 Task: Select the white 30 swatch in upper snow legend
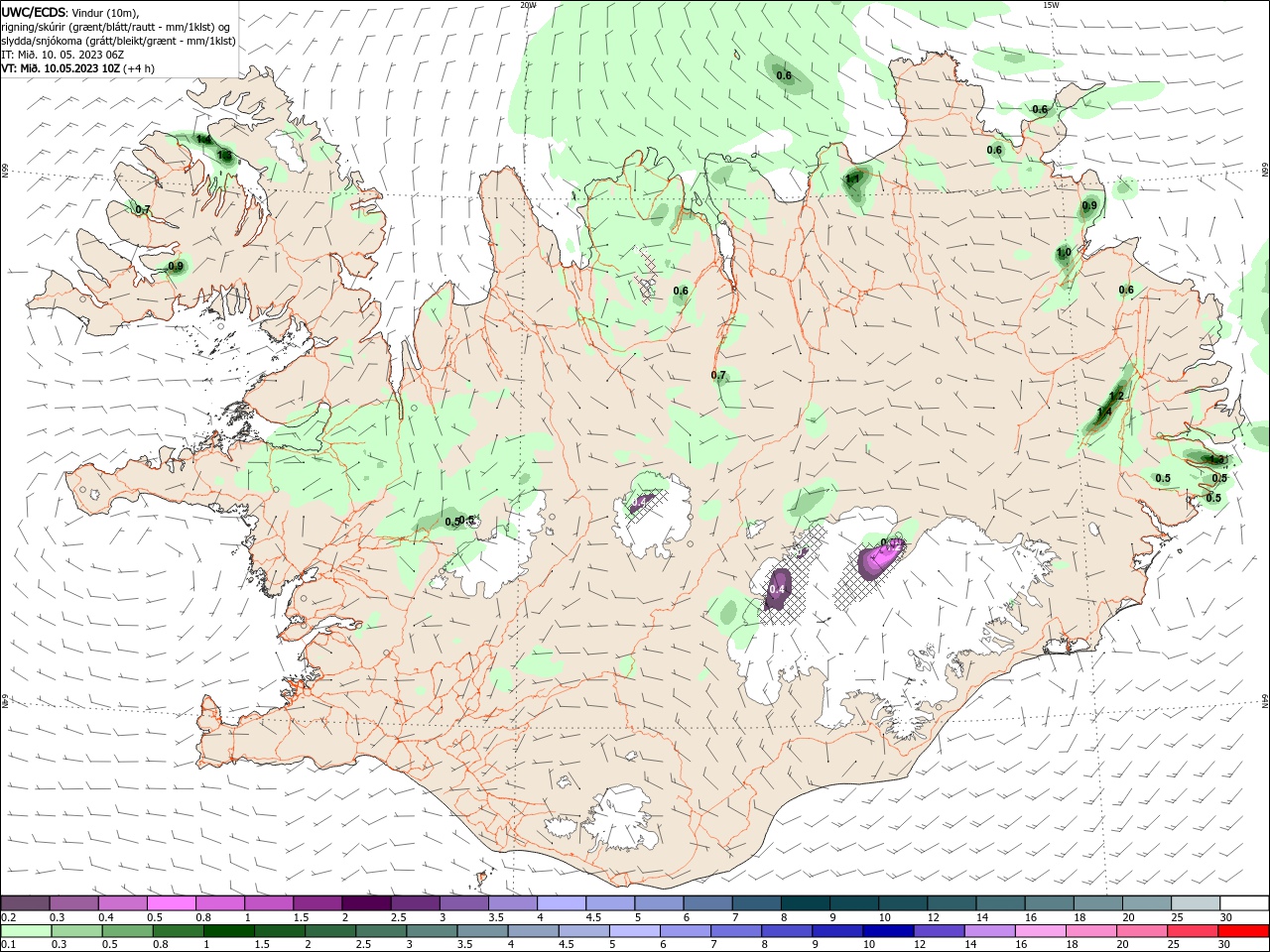click(1243, 903)
